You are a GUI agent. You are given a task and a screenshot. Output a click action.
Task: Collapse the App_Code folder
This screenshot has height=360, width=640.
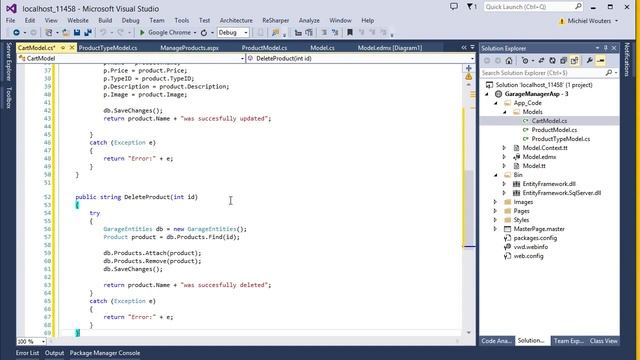pyautogui.click(x=496, y=103)
